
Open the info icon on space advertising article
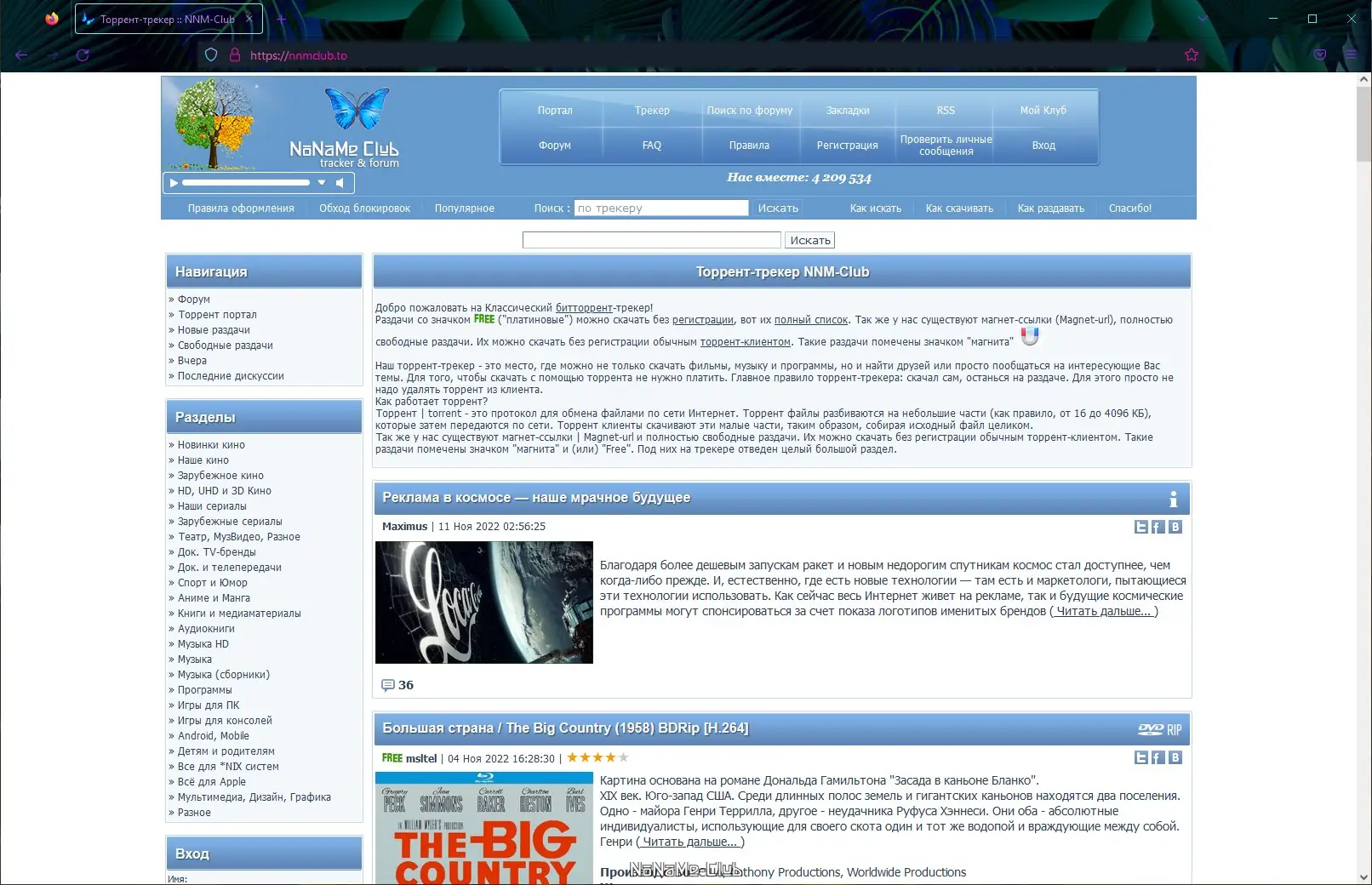tap(1173, 499)
